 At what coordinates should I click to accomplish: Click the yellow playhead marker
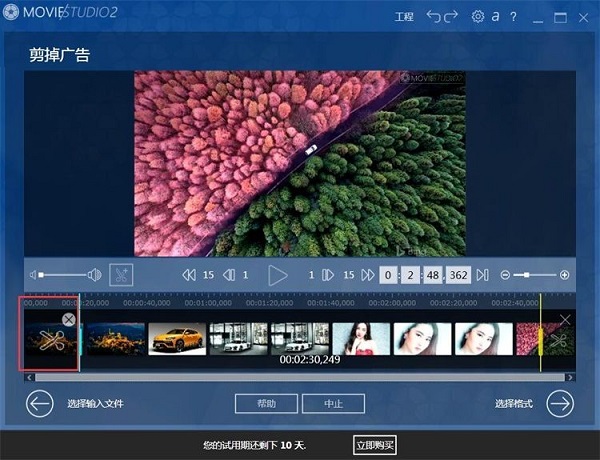[x=541, y=333]
